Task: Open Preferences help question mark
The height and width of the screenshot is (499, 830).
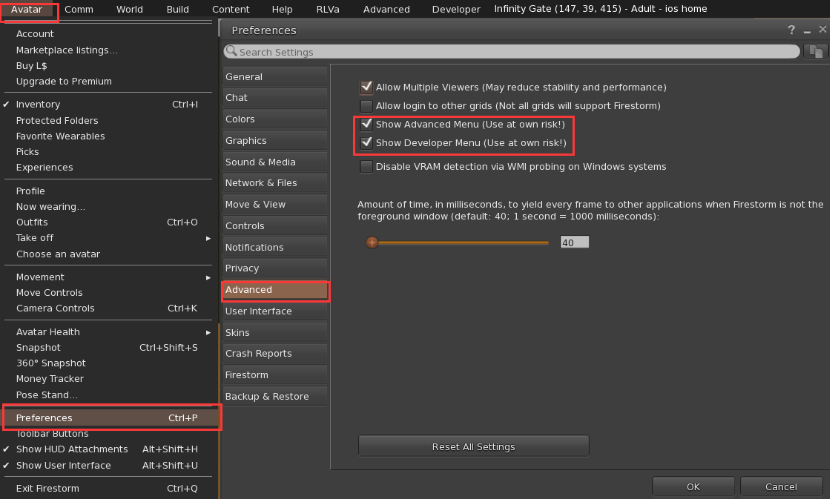Action: coord(791,30)
